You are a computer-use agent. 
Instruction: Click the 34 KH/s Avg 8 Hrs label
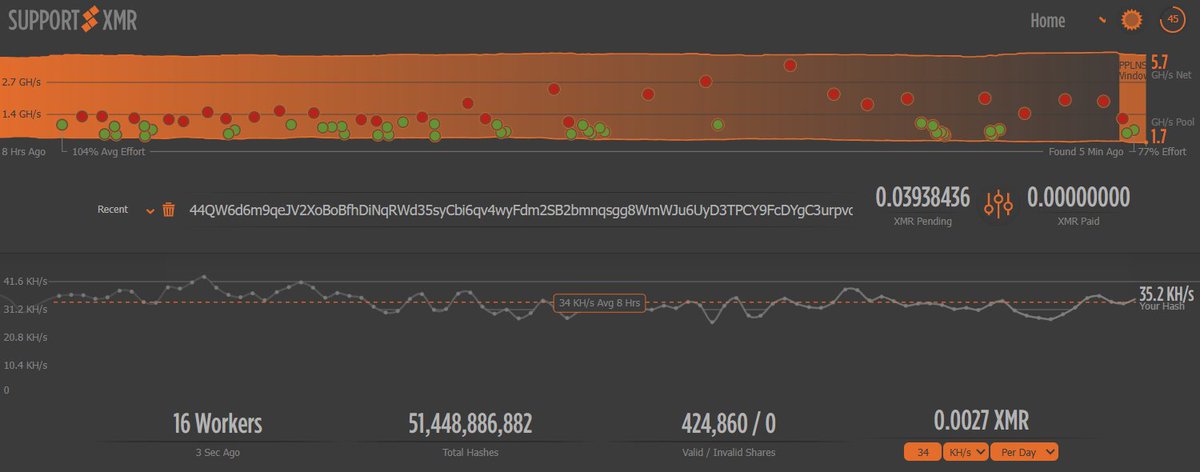click(599, 302)
